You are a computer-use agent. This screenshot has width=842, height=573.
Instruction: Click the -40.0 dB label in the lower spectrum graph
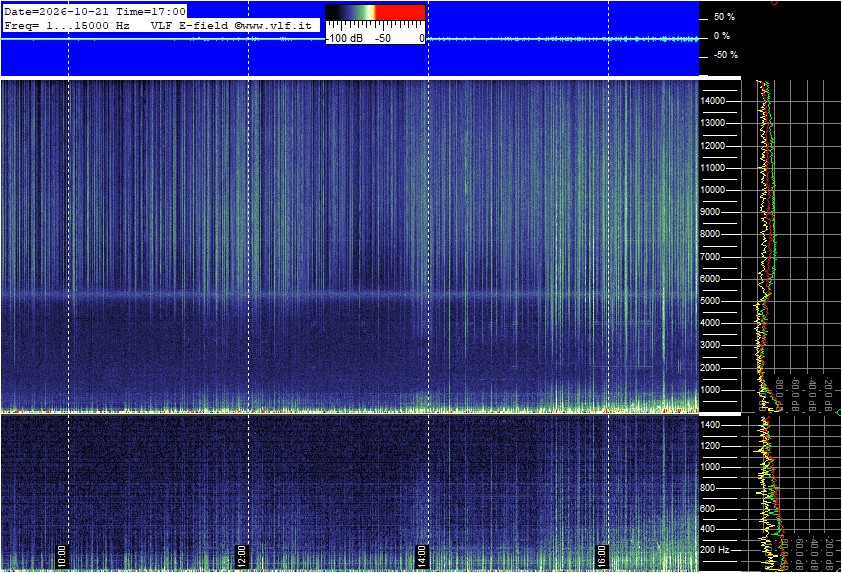click(x=814, y=553)
